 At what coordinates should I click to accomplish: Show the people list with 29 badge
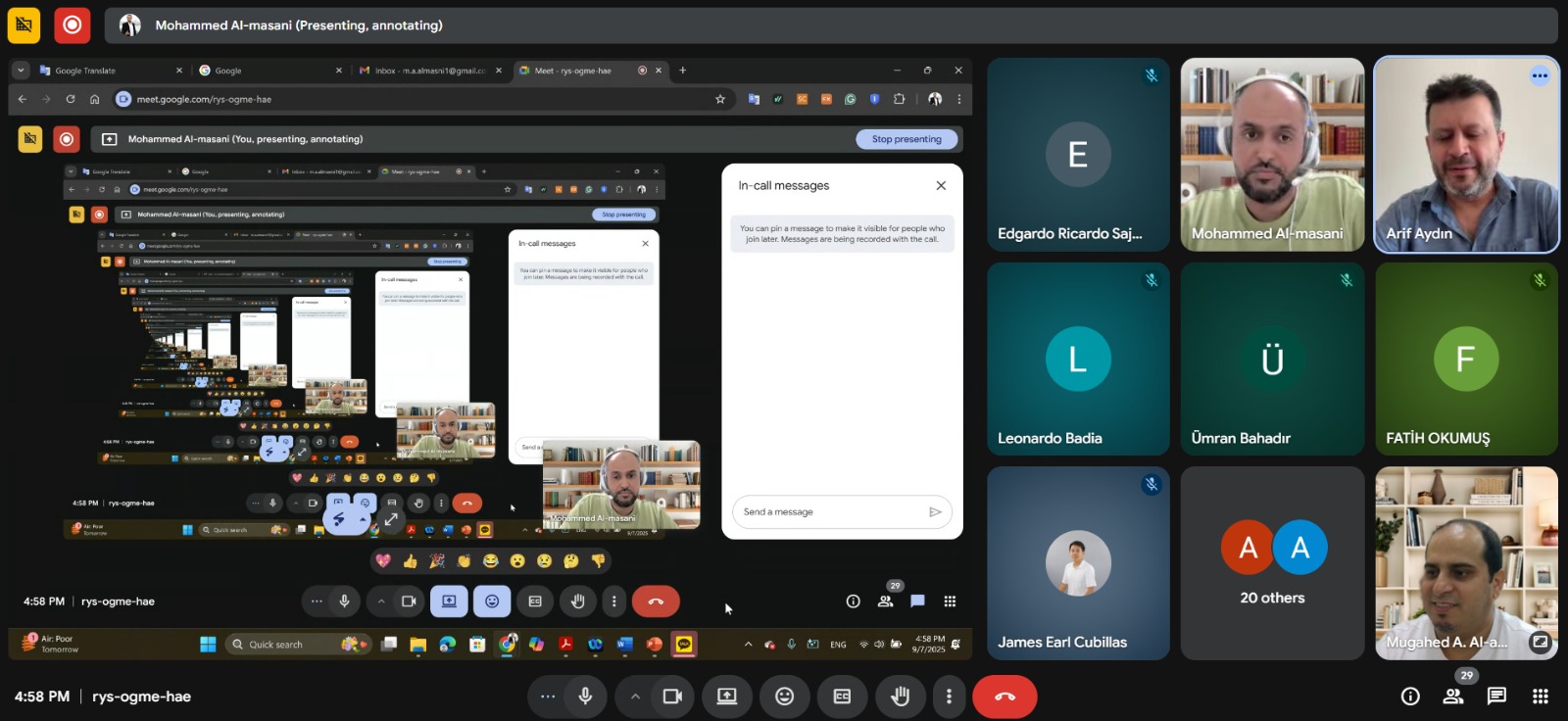1453,697
